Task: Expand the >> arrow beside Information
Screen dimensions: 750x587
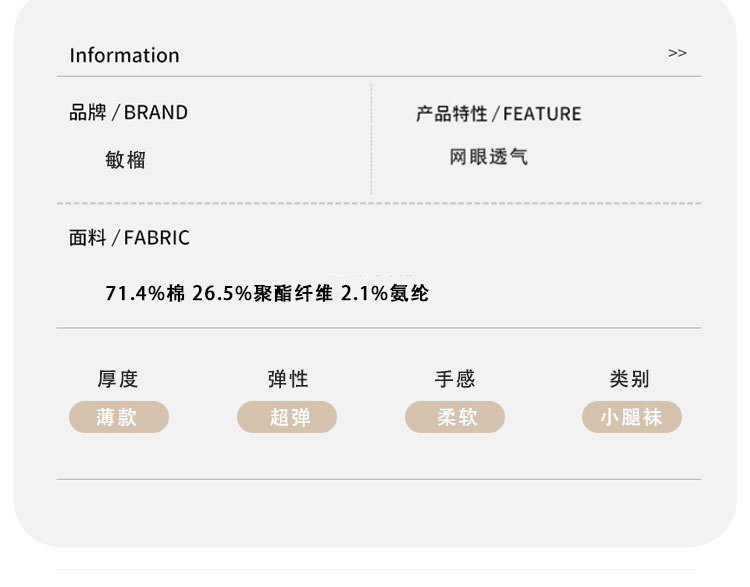Action: pyautogui.click(x=677, y=53)
